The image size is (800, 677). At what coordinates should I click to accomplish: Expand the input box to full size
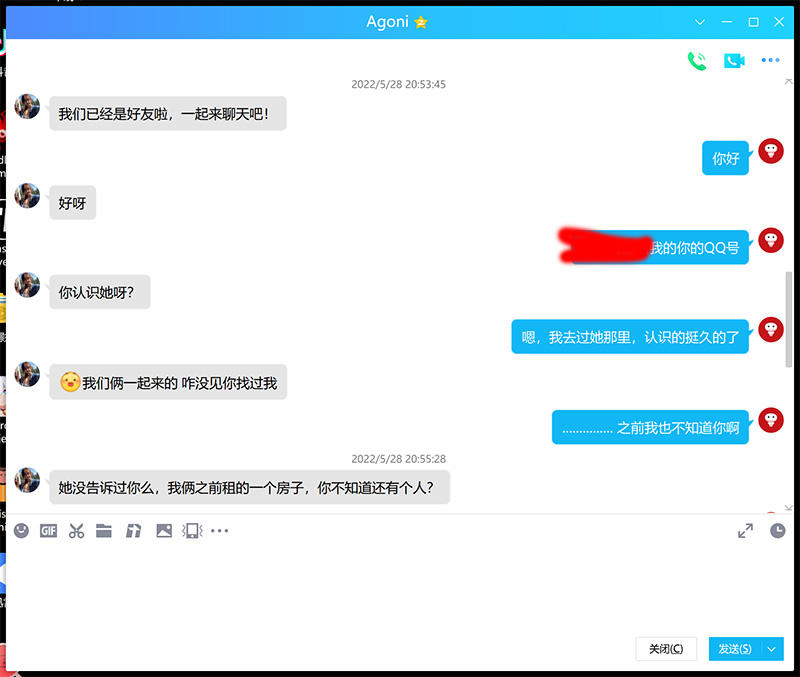(x=745, y=531)
